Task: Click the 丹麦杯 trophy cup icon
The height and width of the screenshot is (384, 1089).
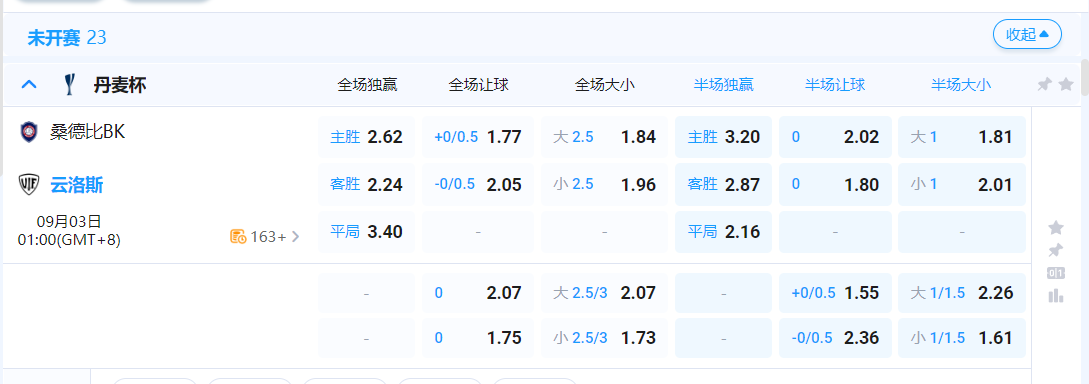Action: [69, 85]
